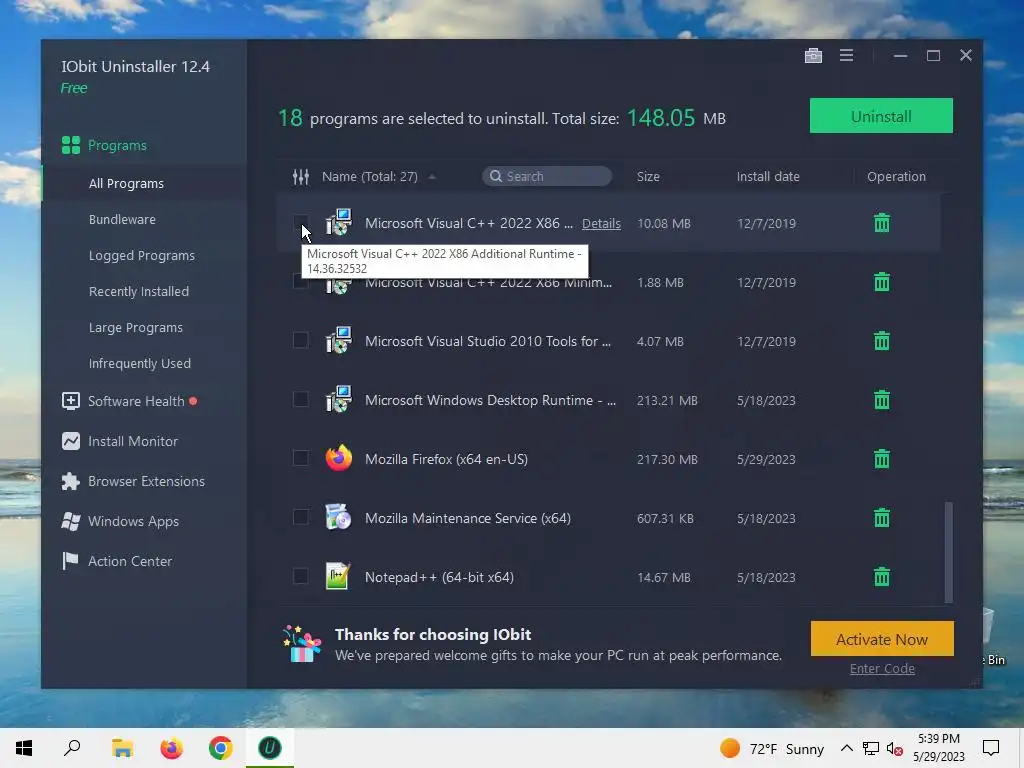1024x768 pixels.
Task: Open taskbar search magnifier
Action: pyautogui.click(x=72, y=748)
